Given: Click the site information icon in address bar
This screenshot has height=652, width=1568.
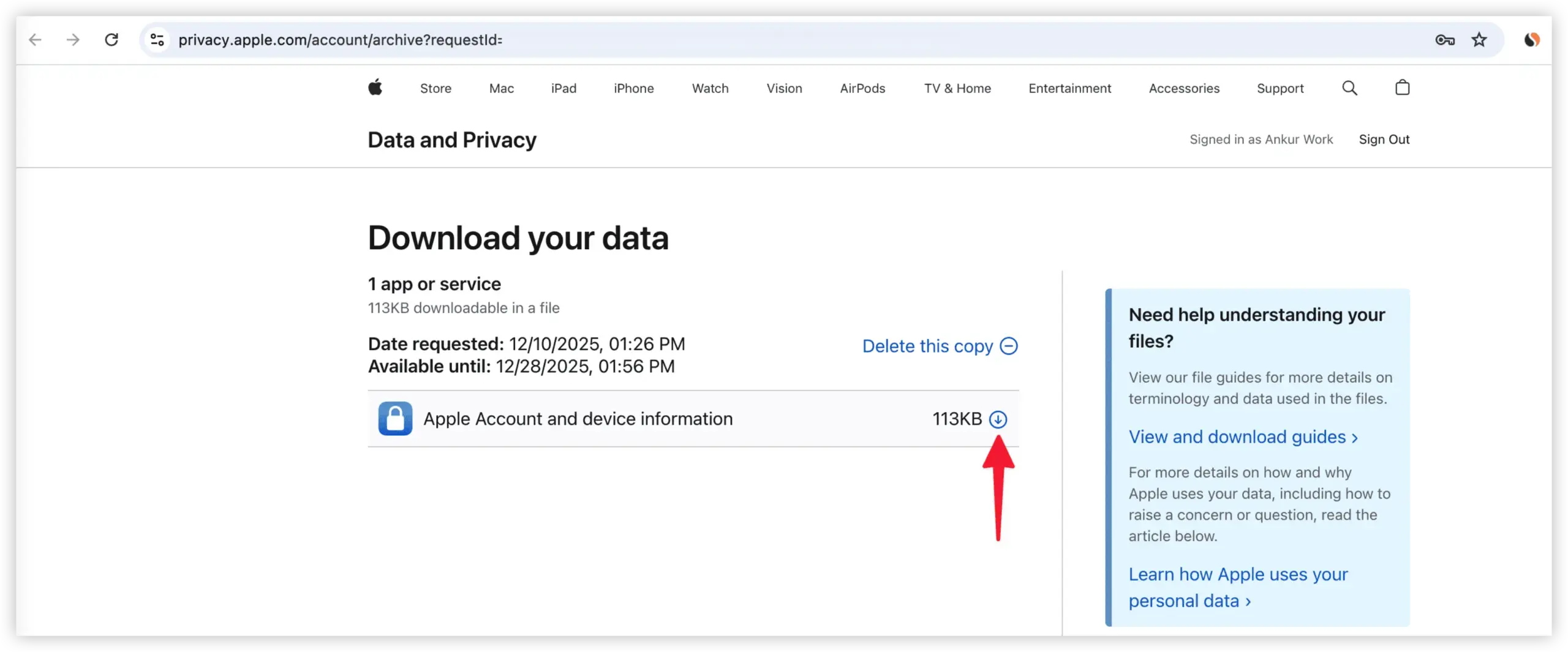Looking at the screenshot, I should click(x=157, y=40).
